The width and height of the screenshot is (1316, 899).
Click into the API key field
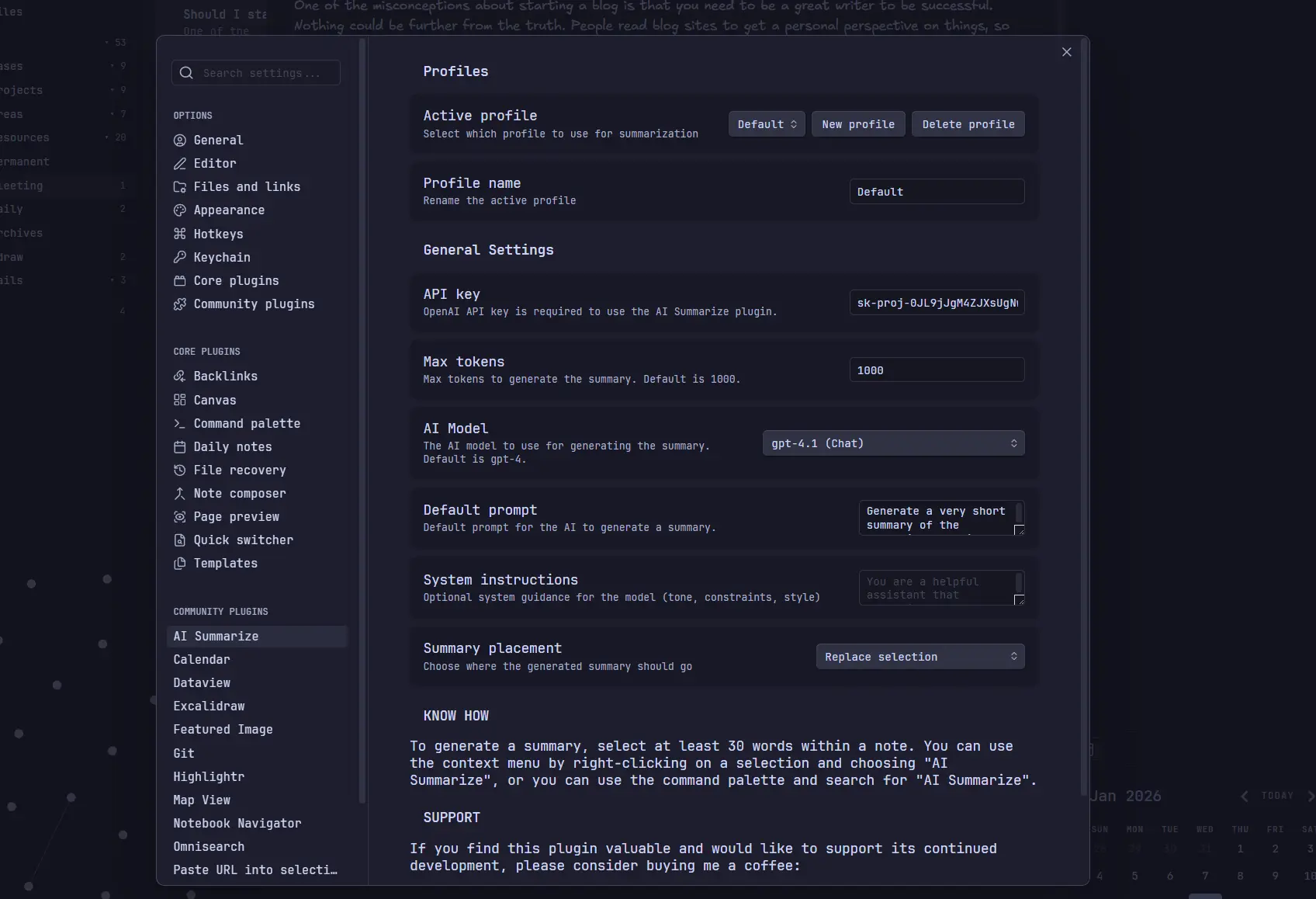[x=937, y=303]
